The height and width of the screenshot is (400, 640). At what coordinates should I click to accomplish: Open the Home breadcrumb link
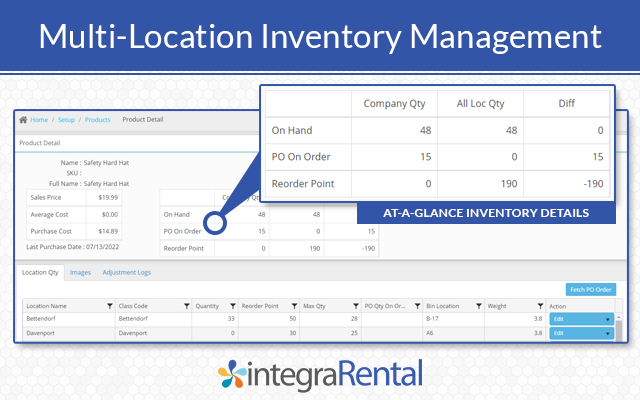click(39, 120)
